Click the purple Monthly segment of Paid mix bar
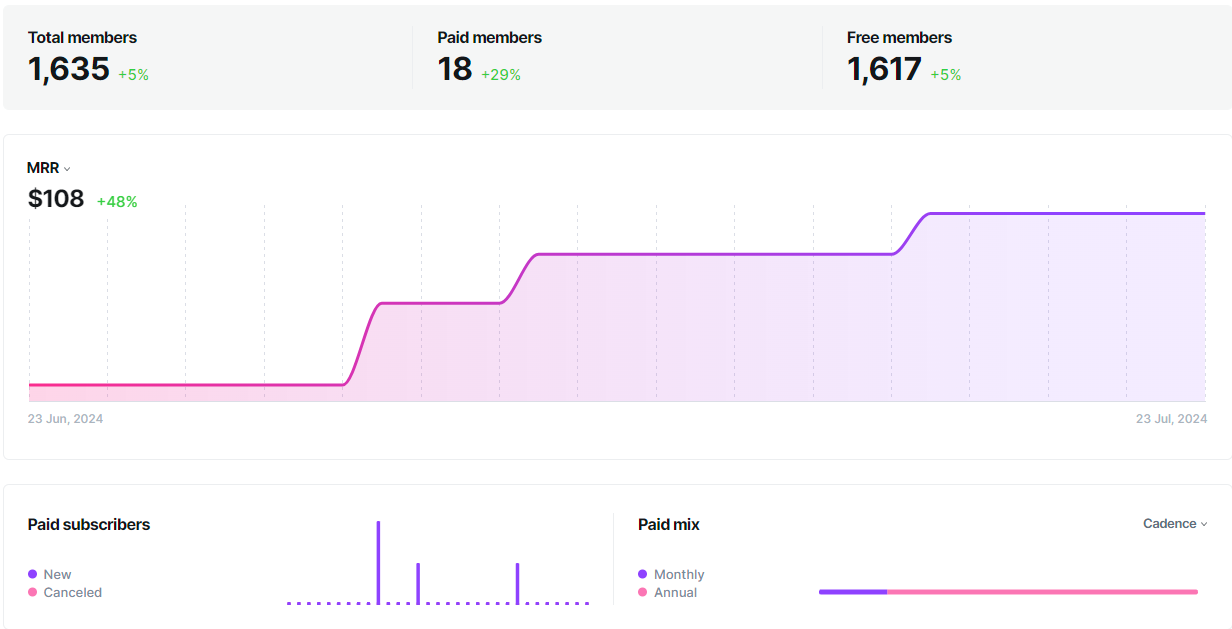 (x=852, y=592)
